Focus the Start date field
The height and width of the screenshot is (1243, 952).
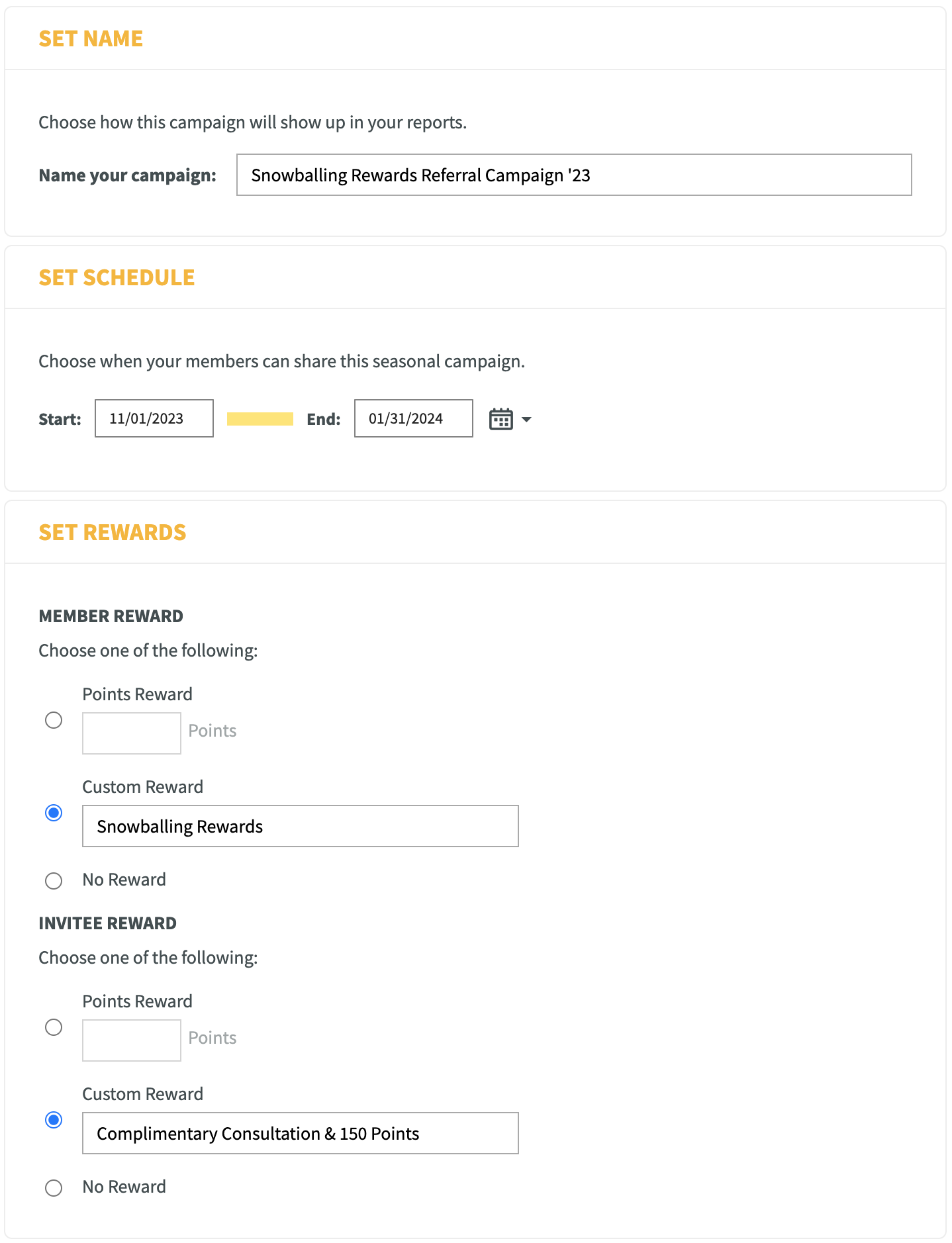(154, 418)
